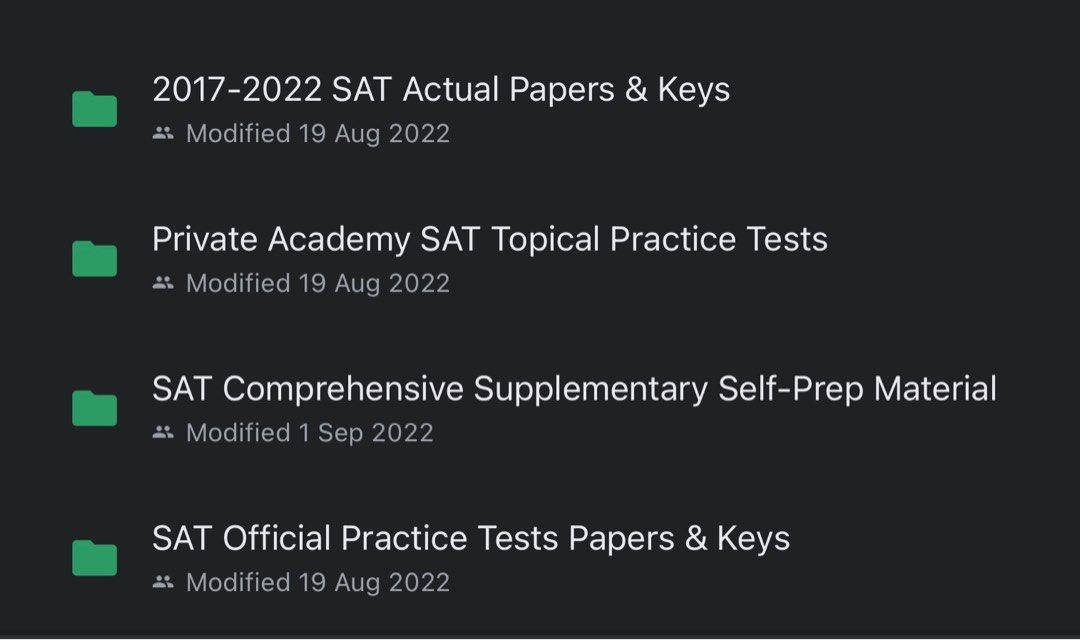The image size is (1080, 640).
Task: Select the bottom folder row in the list
Action: [x=470, y=557]
